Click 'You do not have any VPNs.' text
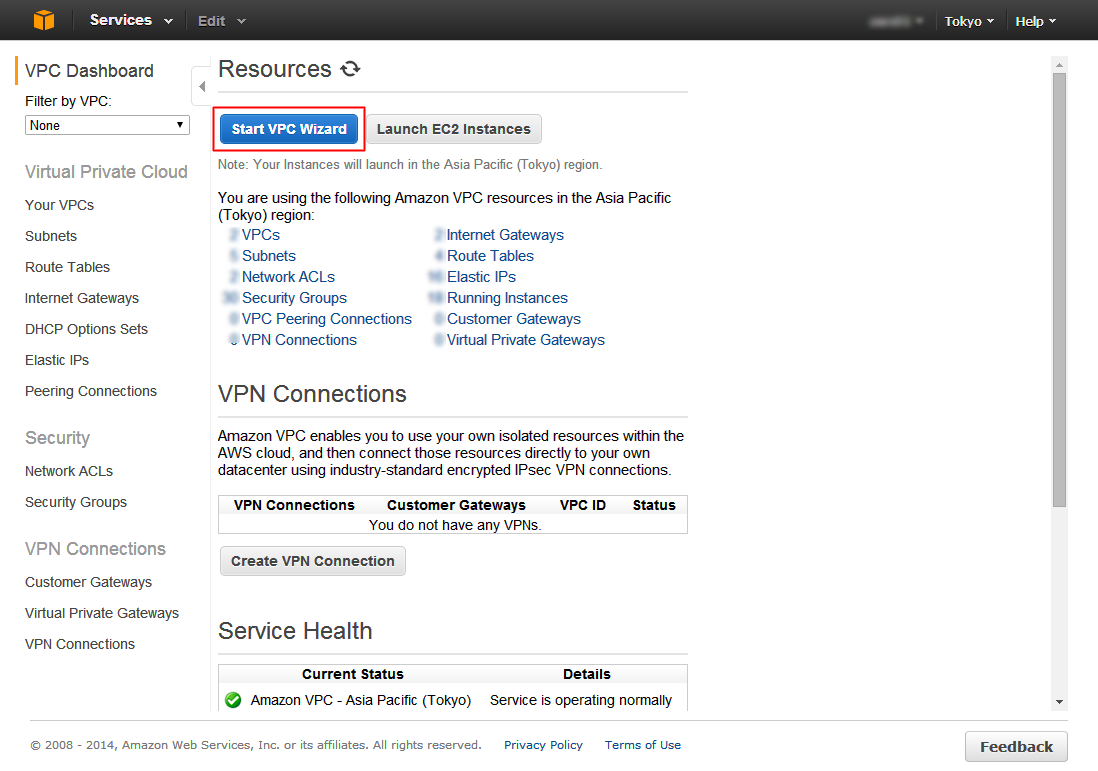Image resolution: width=1098 pixels, height=771 pixels. coord(455,525)
